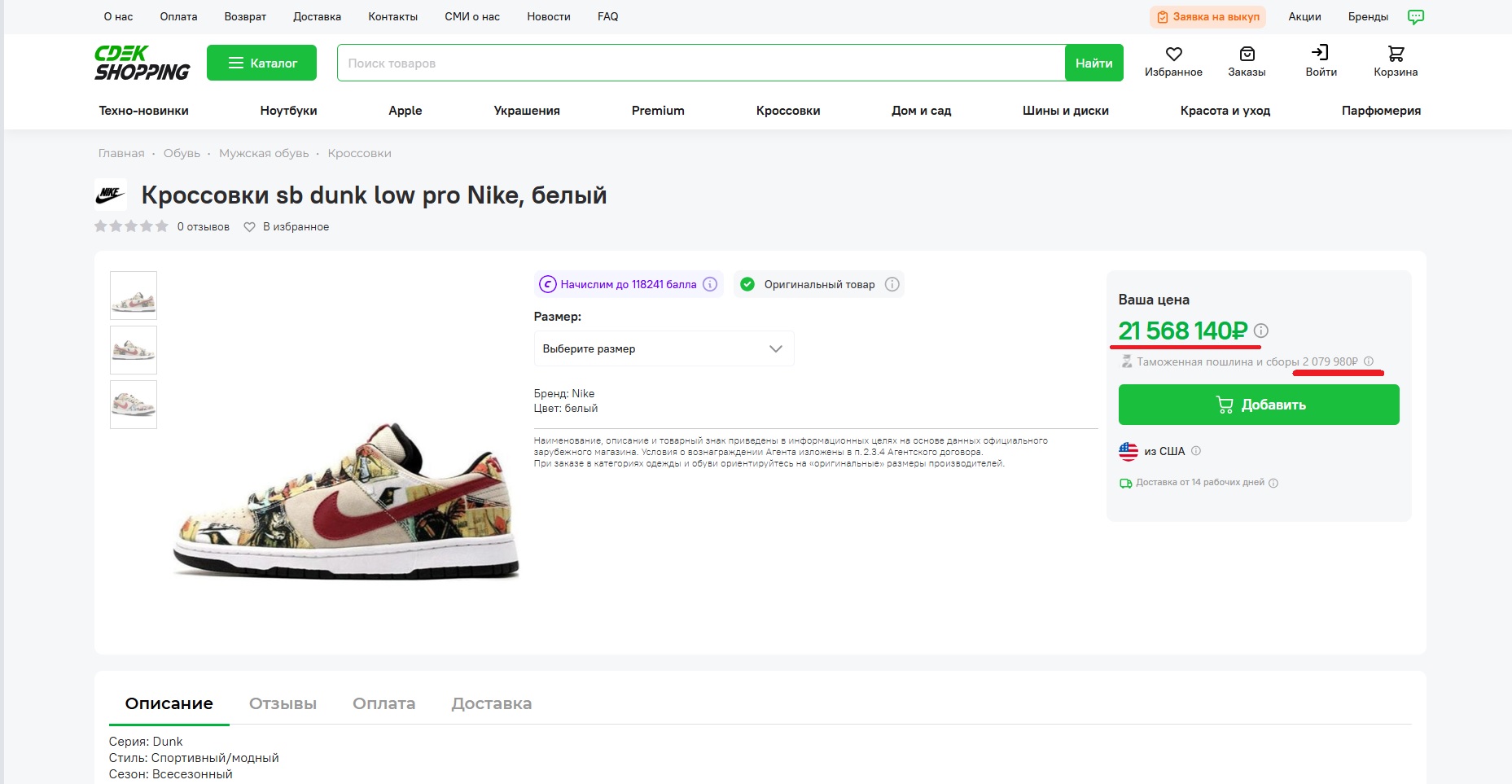Click the Поиск товаров search field
Image resolution: width=1512 pixels, height=784 pixels.
pyautogui.click(x=701, y=63)
